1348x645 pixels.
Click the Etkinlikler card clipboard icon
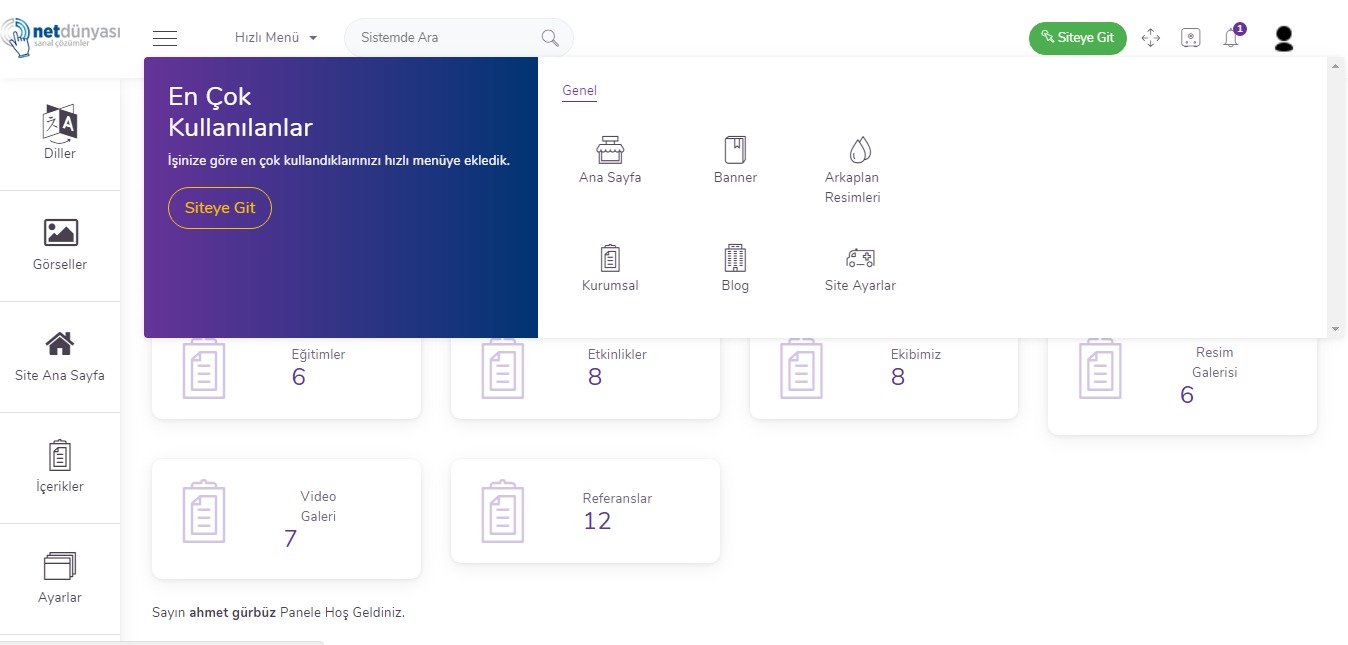point(503,368)
